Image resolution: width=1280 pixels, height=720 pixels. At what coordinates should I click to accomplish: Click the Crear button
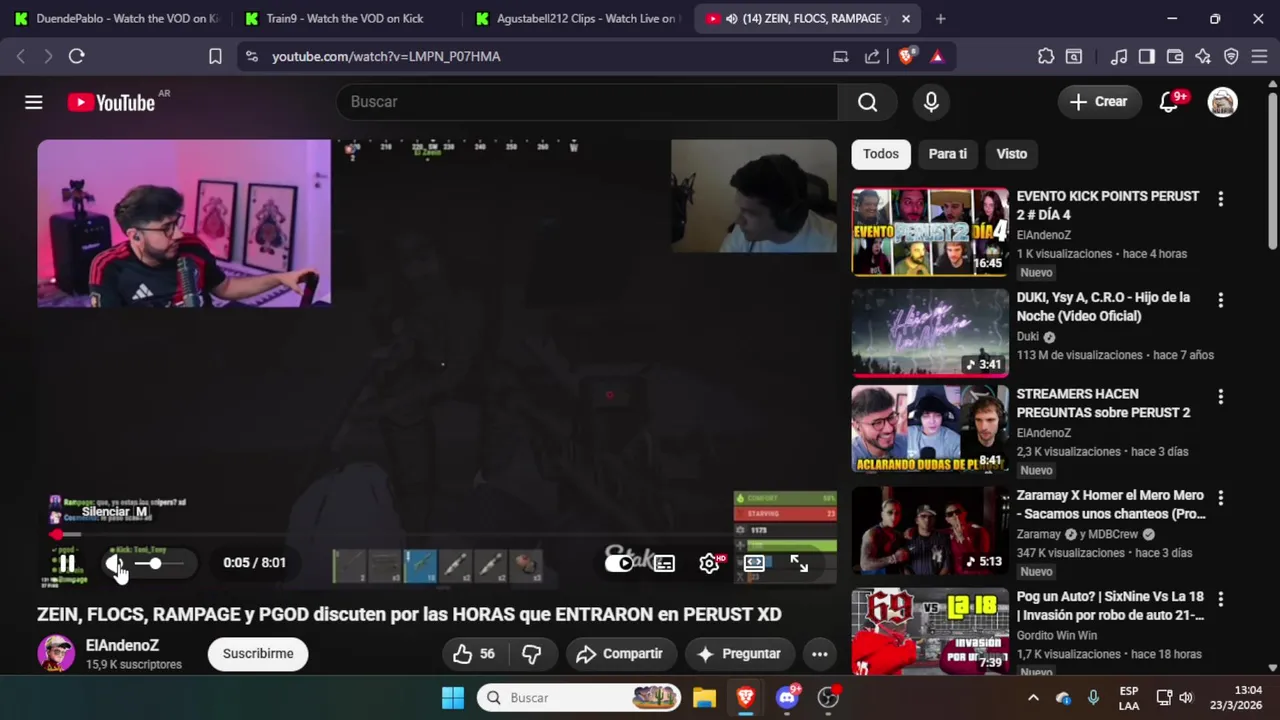point(1098,102)
